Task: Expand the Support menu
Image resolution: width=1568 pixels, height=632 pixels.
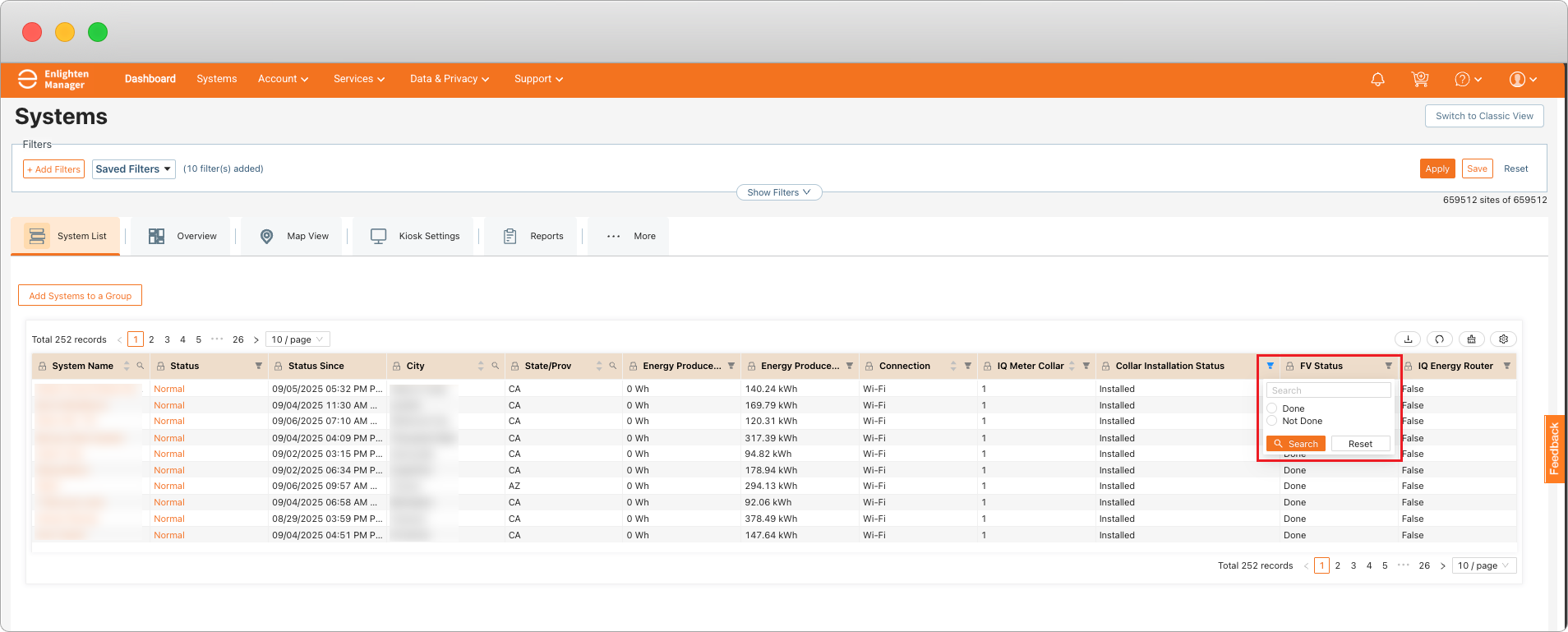Action: click(538, 79)
